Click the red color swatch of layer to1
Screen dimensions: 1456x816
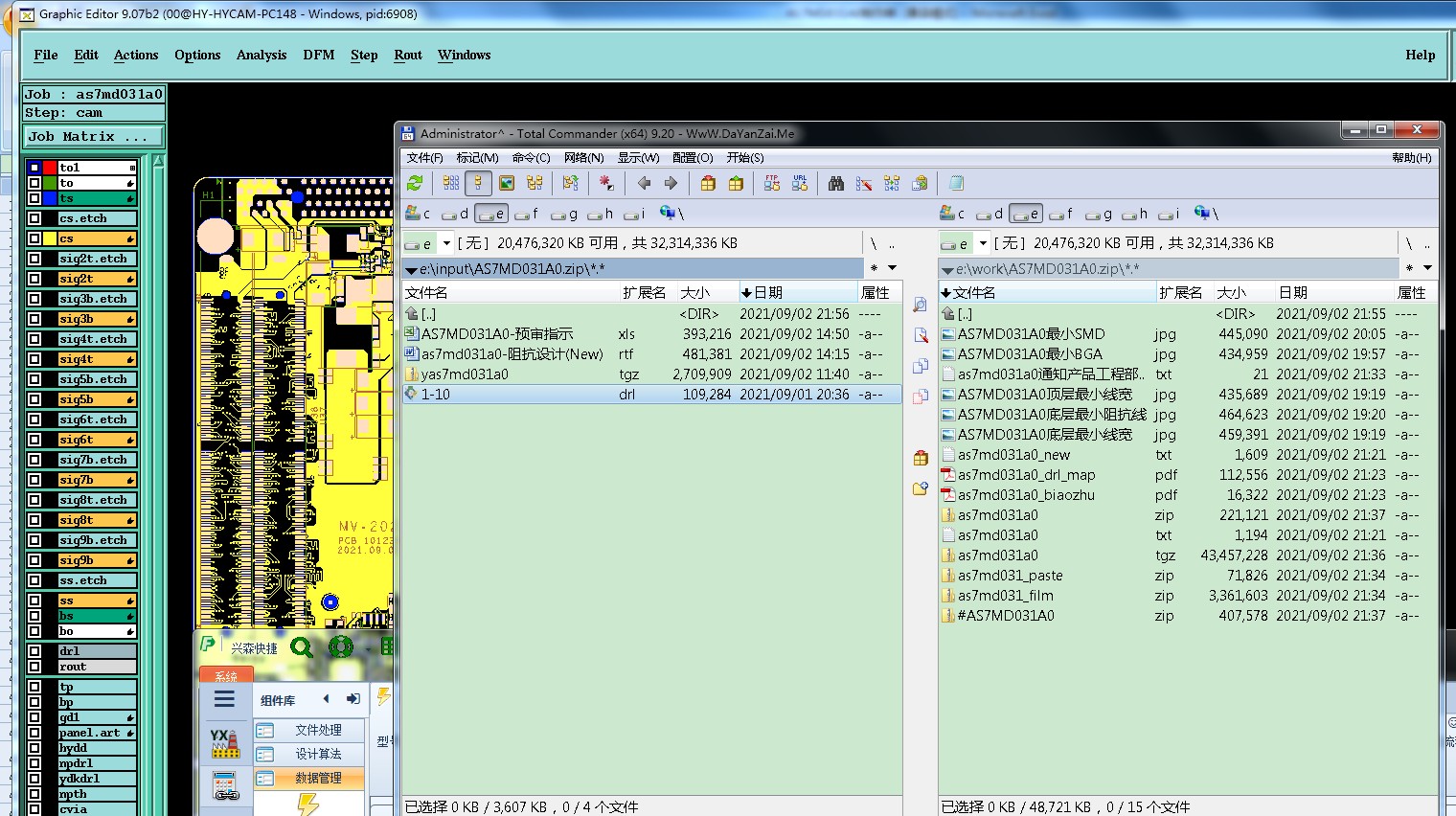[50, 168]
